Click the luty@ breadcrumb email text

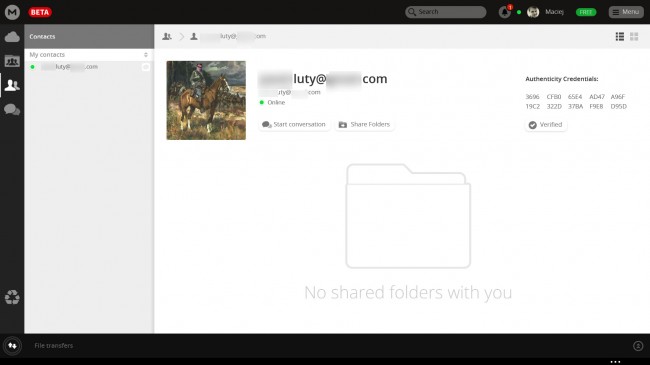233,36
